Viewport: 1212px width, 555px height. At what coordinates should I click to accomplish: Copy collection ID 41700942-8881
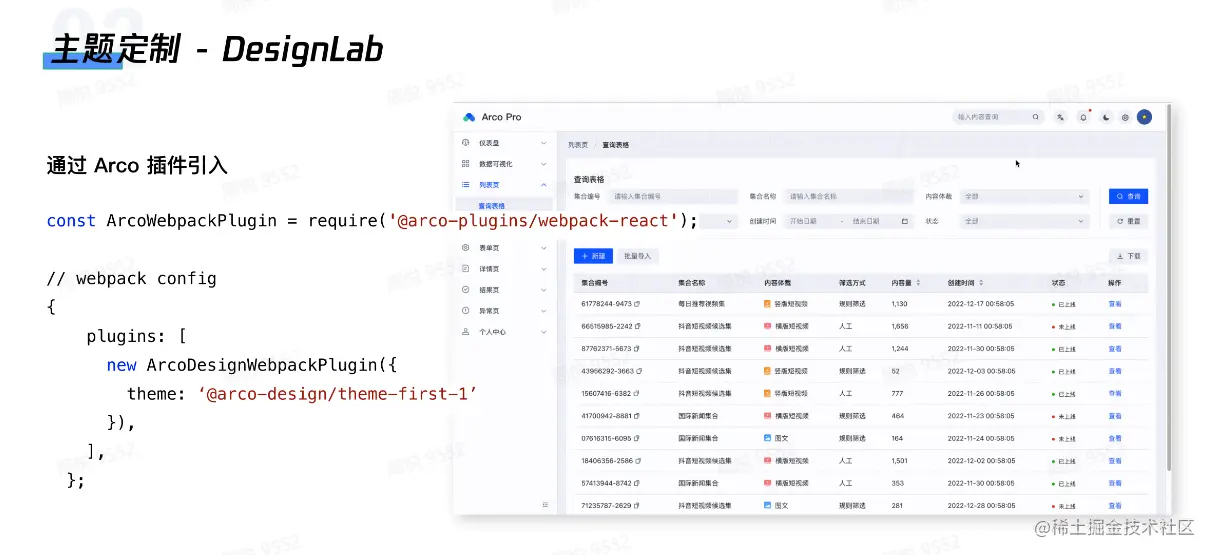pyautogui.click(x=637, y=416)
